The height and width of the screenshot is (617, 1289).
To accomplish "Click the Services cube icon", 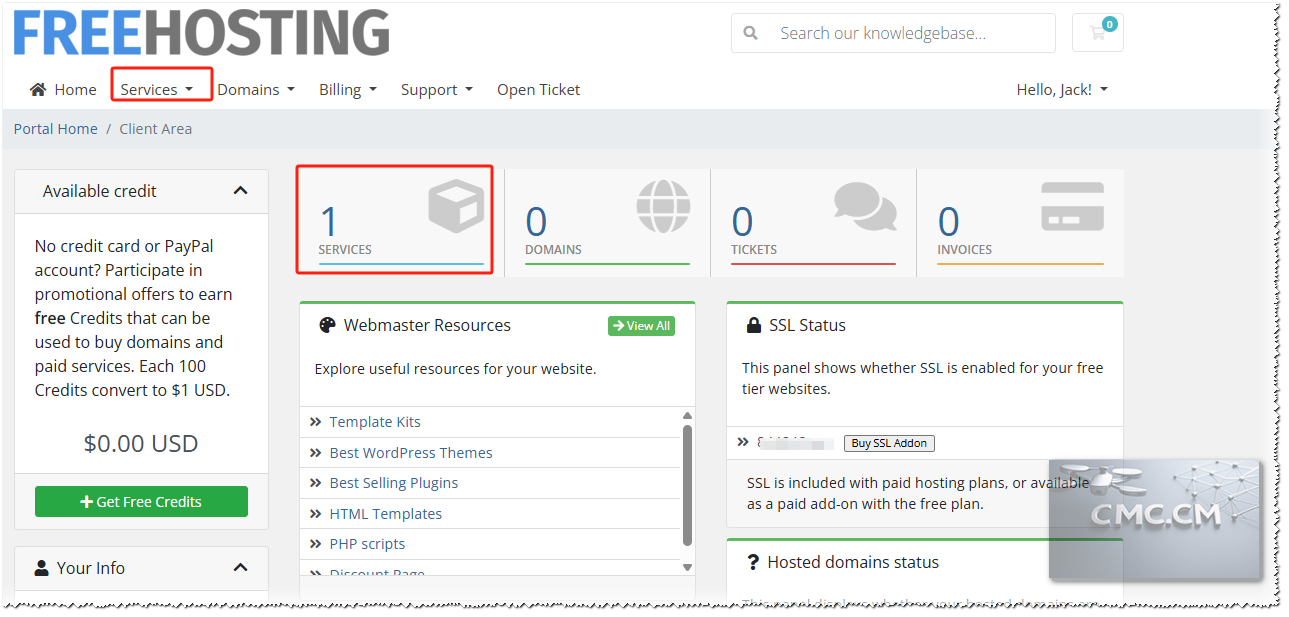I will click(456, 205).
